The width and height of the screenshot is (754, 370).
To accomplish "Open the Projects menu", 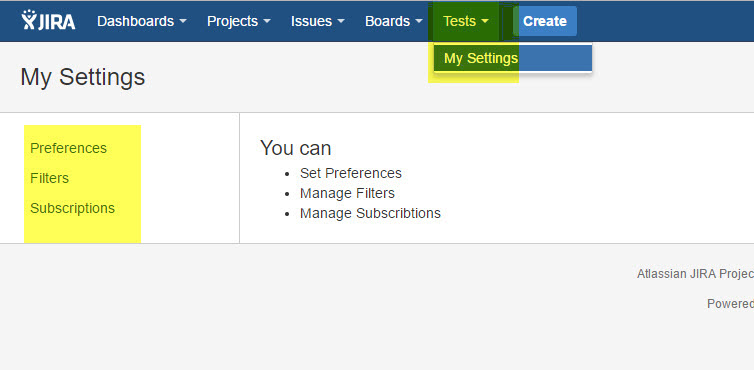I will [239, 21].
